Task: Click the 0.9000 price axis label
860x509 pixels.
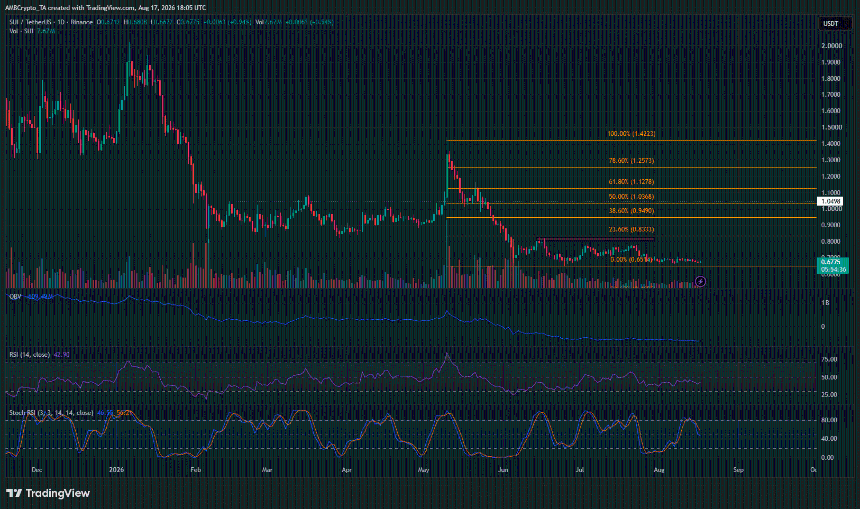Action: [x=831, y=224]
